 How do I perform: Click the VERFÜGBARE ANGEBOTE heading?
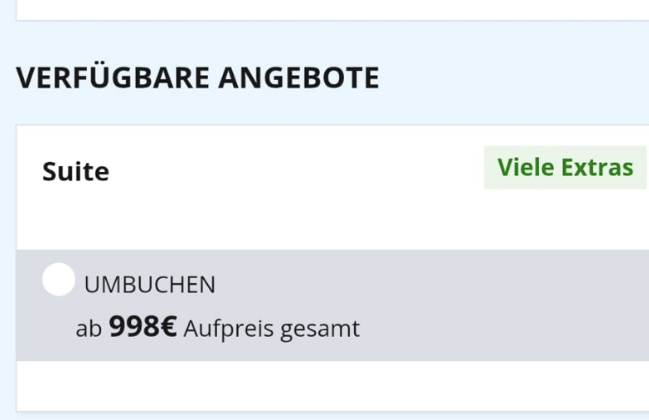click(x=197, y=78)
